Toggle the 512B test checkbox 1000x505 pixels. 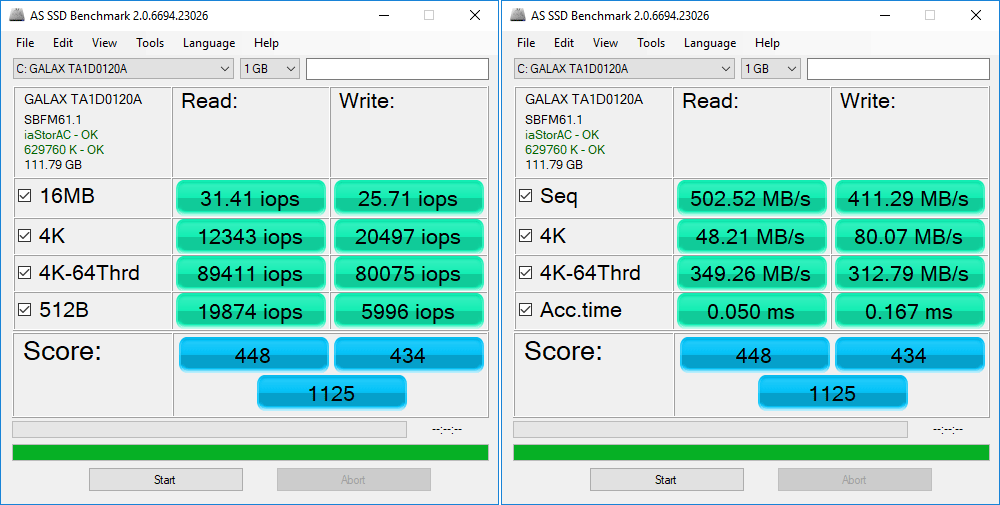26,311
